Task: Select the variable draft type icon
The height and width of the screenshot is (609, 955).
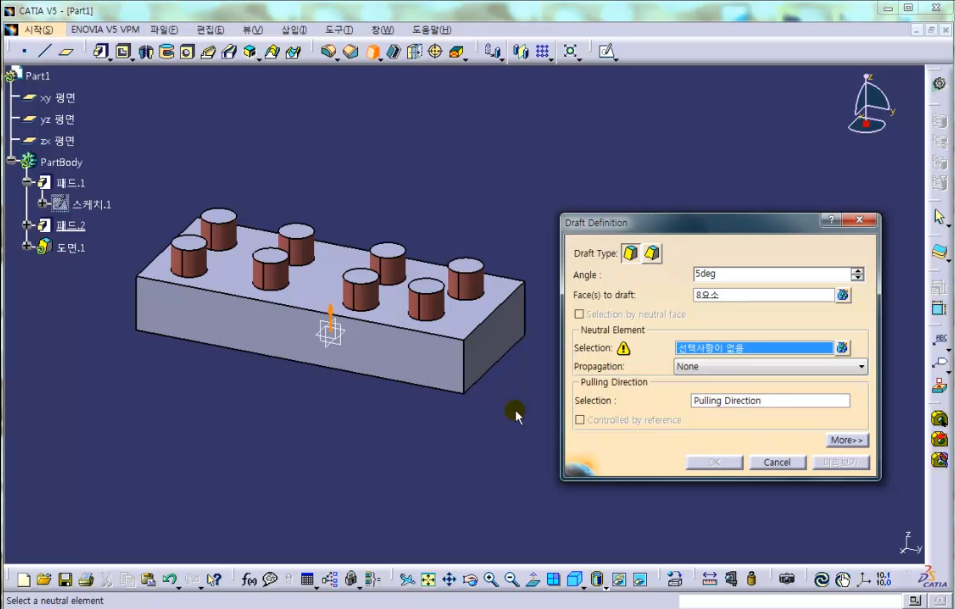Action: [x=652, y=253]
